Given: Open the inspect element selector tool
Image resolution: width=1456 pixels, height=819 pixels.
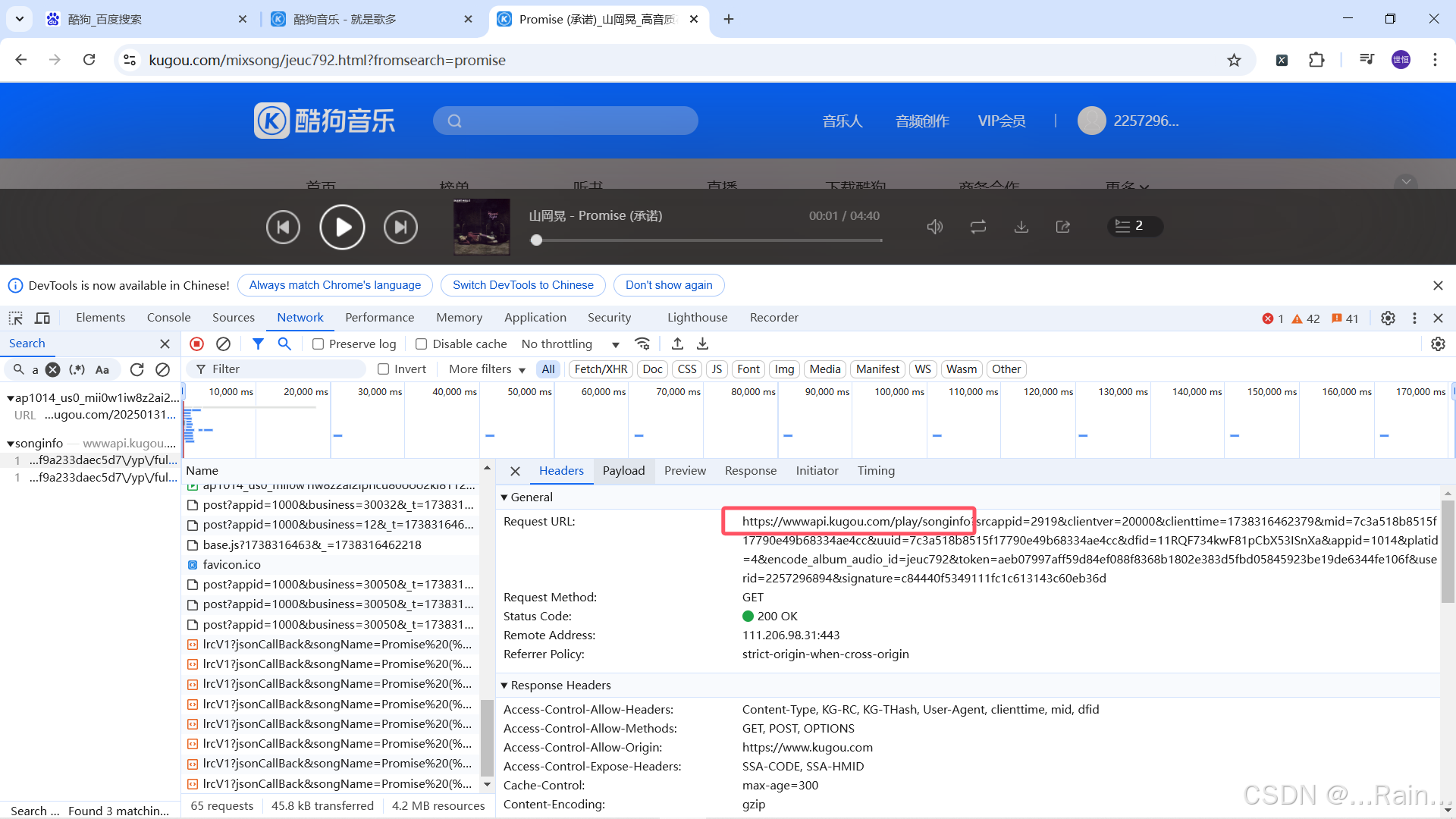Looking at the screenshot, I should click(16, 318).
